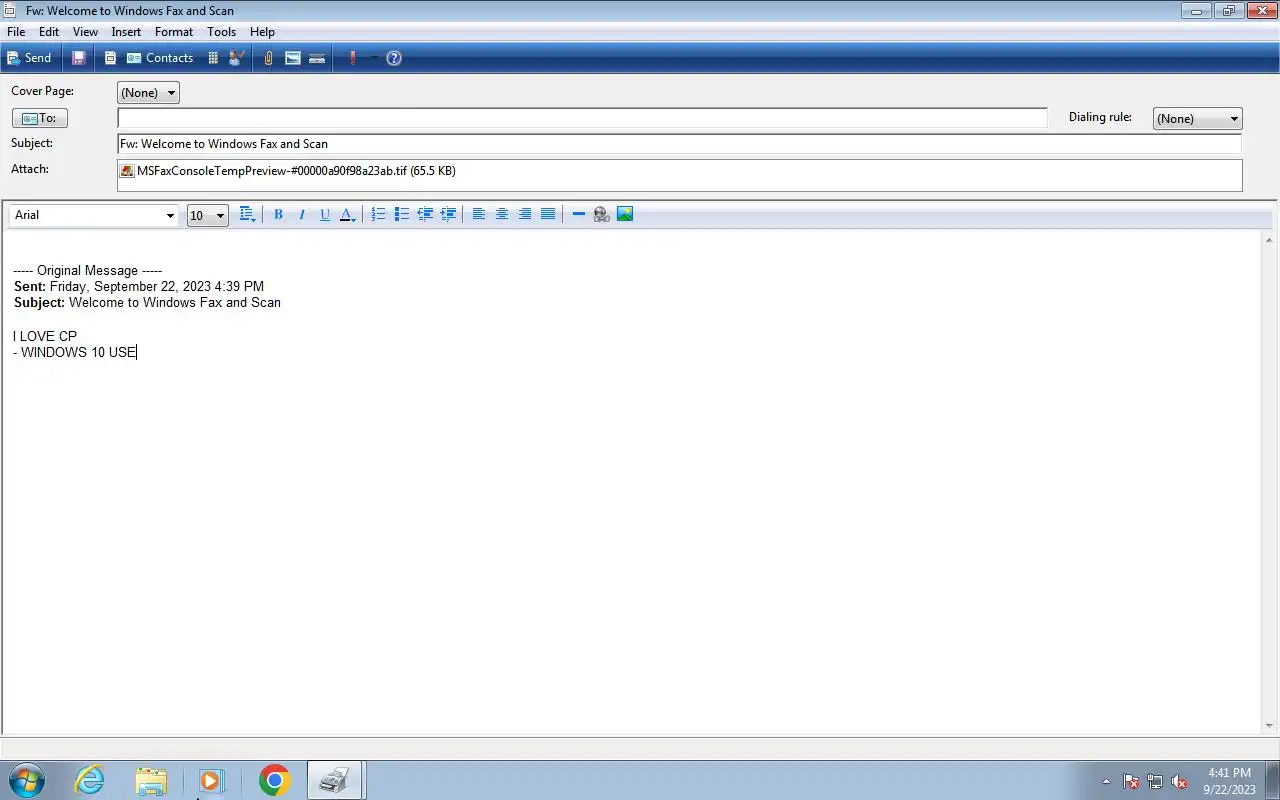The height and width of the screenshot is (800, 1280).
Task: Click the Save floppy disk icon
Action: pos(79,58)
